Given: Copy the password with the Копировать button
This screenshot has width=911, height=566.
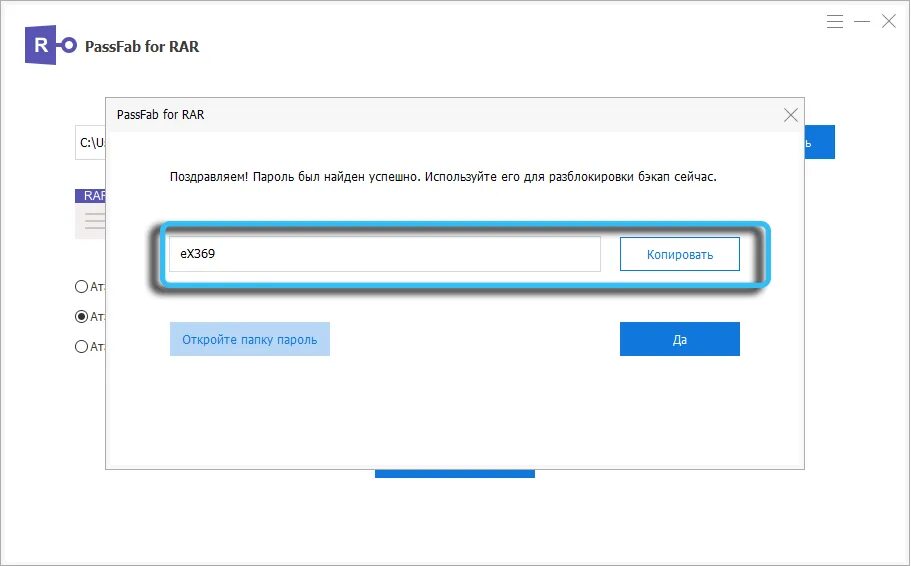Looking at the screenshot, I should (x=679, y=254).
